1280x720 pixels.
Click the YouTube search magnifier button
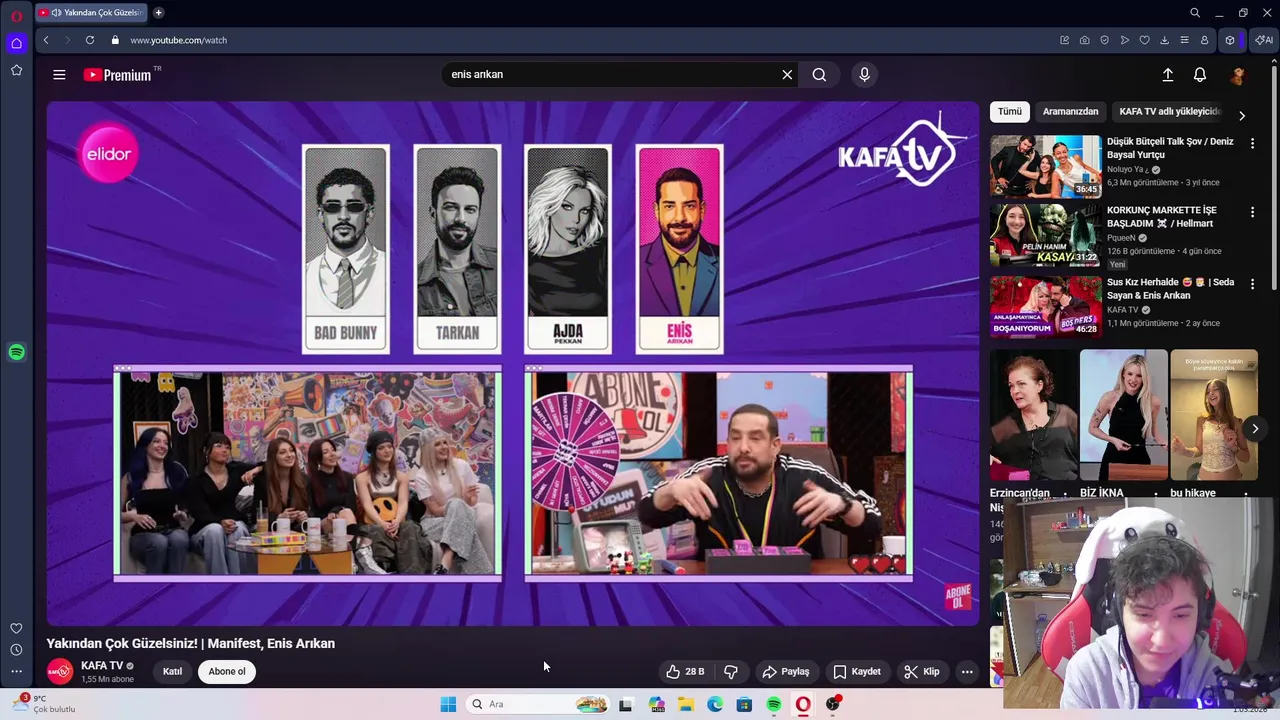[x=819, y=75]
